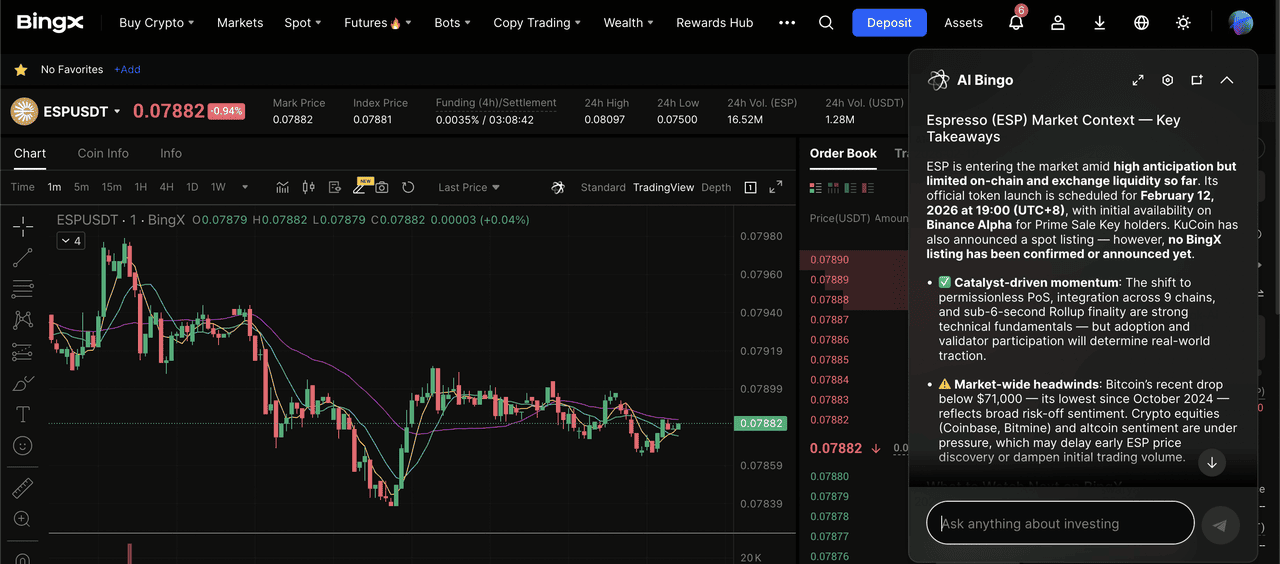
Task: Open the chart indicators icon
Action: point(283,187)
